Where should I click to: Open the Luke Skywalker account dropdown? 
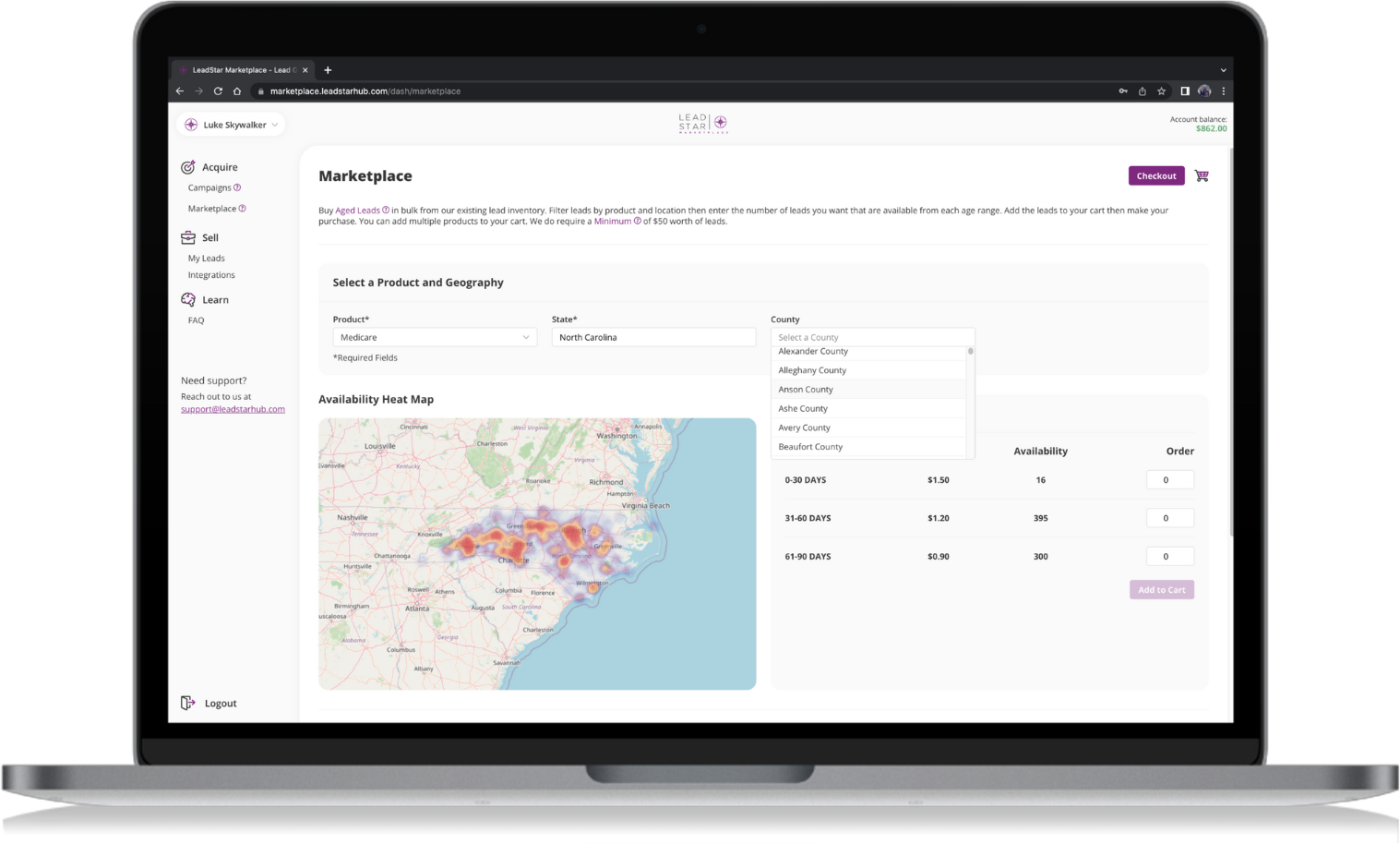[231, 125]
